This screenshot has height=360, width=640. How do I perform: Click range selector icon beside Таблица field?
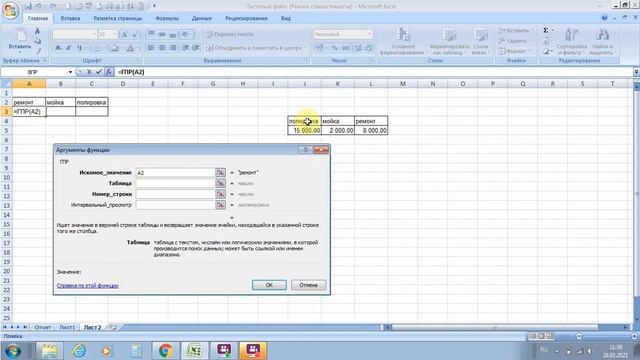coord(220,184)
